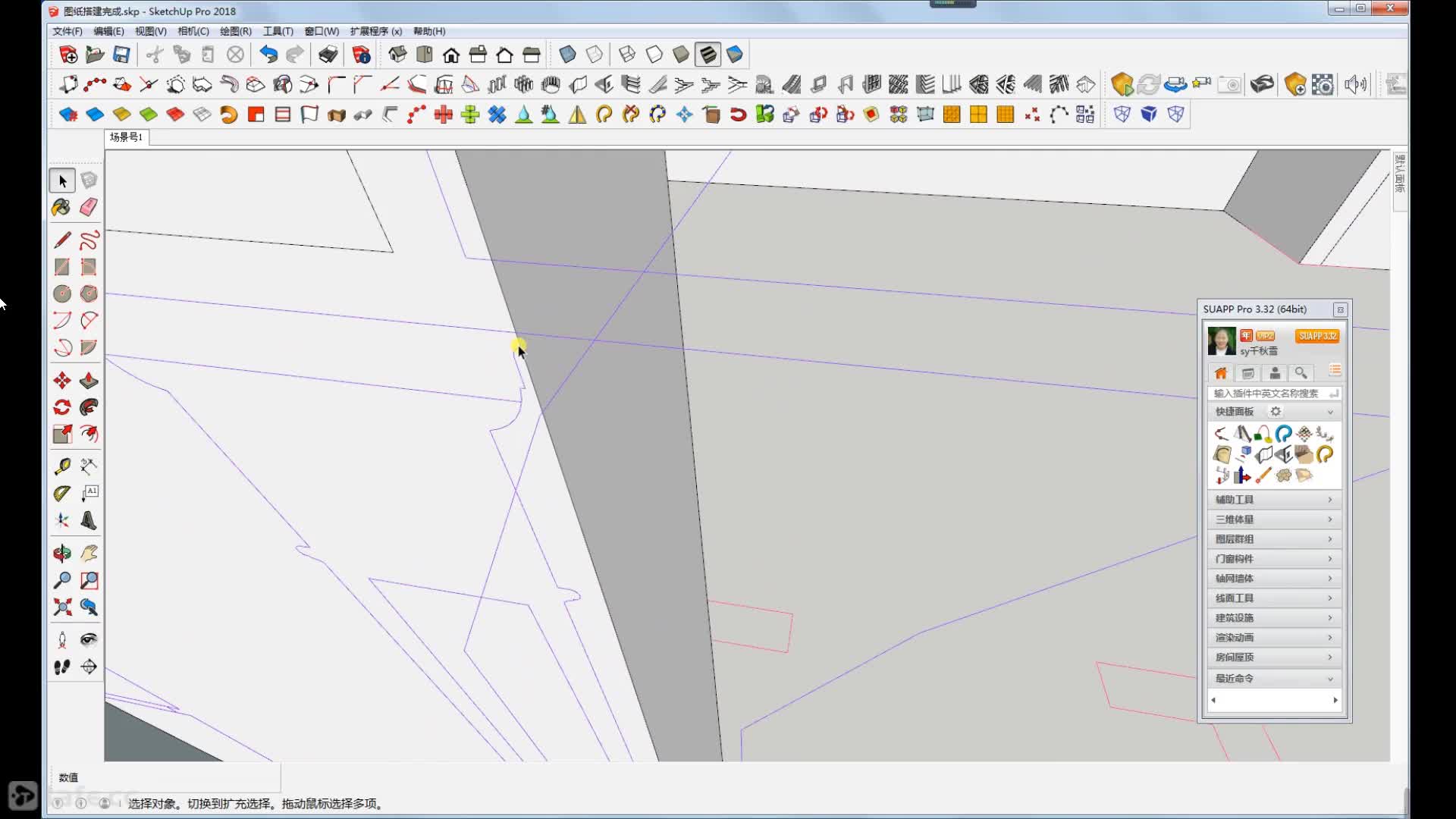Select the Protractor tool
1456x819 pixels.
pos(61,494)
